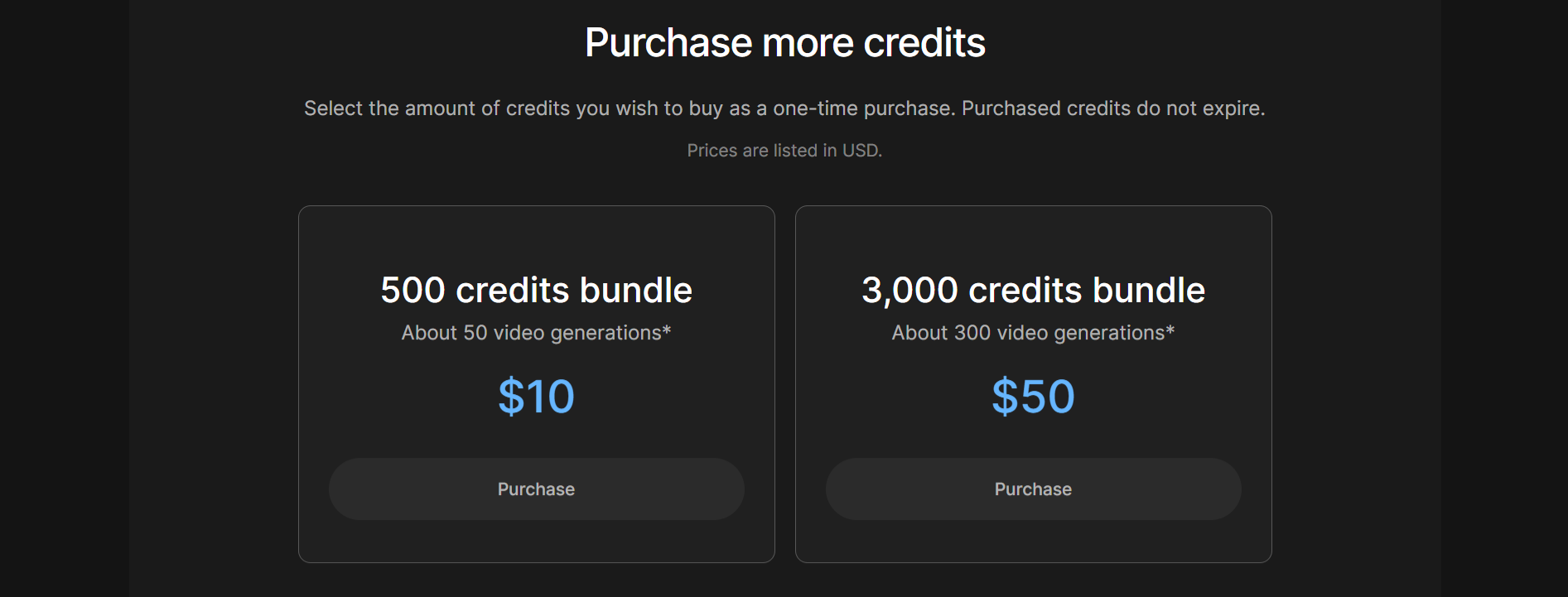This screenshot has width=1568, height=597.
Task: Click the $50 price label
Action: coord(1033,397)
